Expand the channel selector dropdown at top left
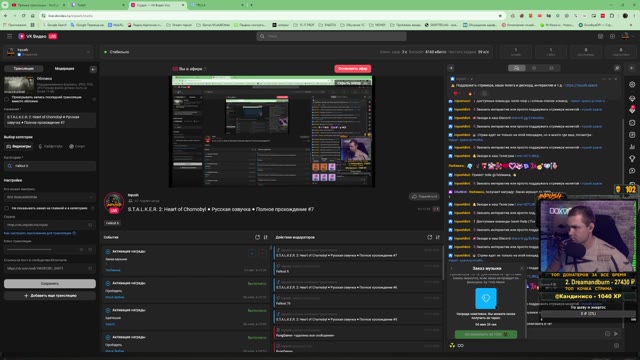Viewport: 640px width, 360px height. 88,52
